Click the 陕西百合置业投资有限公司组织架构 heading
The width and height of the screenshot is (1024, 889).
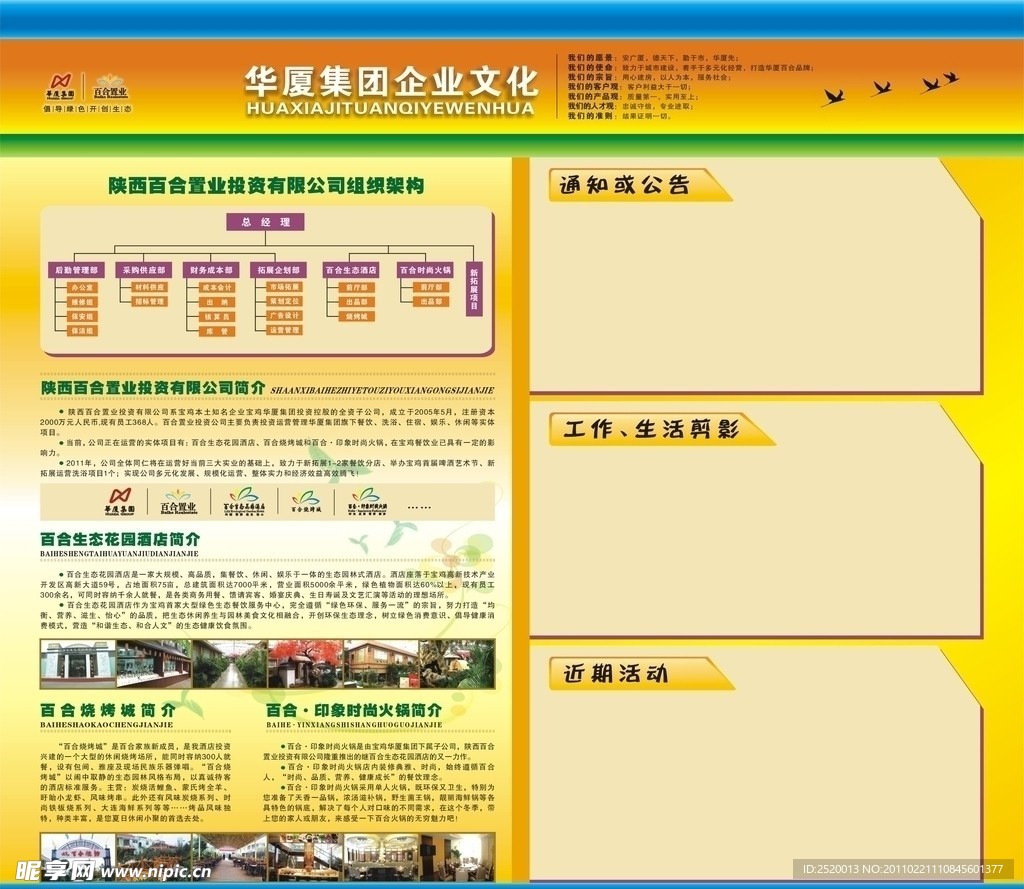click(266, 186)
